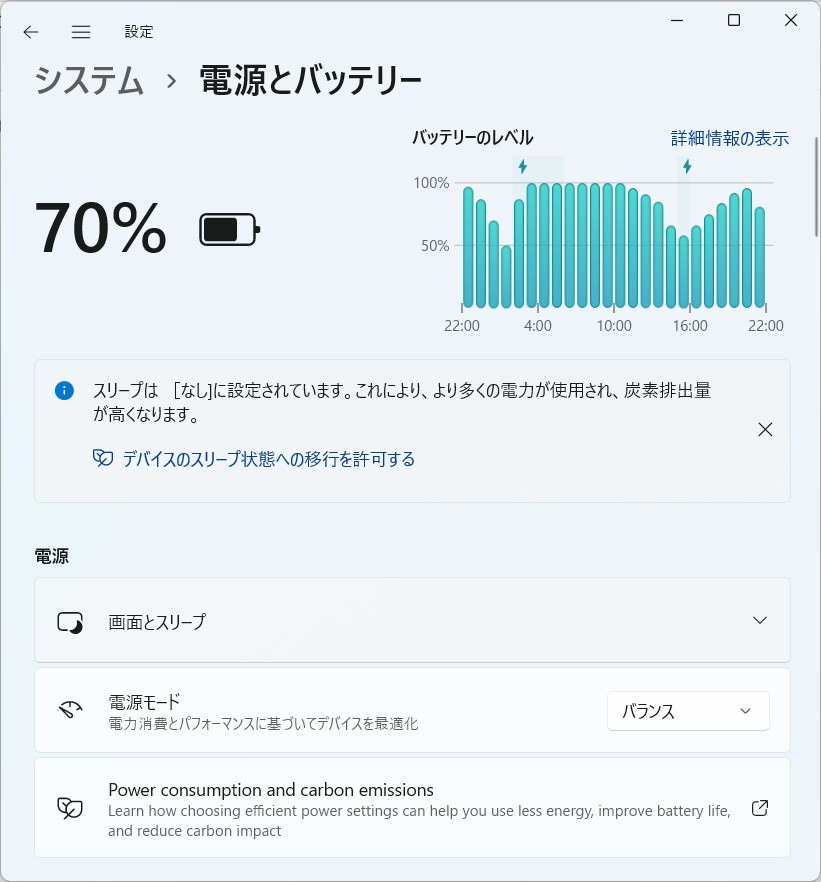Viewport: 821px width, 882px height.
Task: Click the 70% battery level text
Action: tap(100, 228)
